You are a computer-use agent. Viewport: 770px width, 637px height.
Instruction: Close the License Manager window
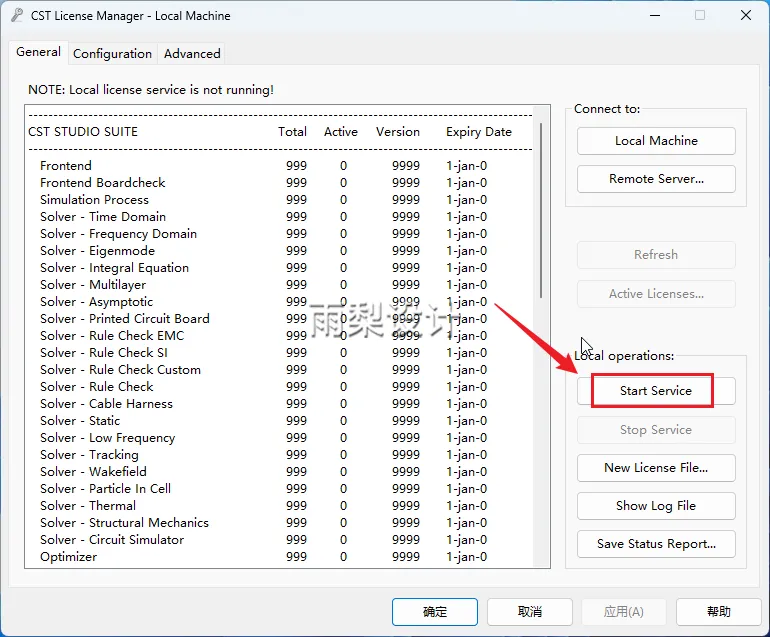pos(745,16)
